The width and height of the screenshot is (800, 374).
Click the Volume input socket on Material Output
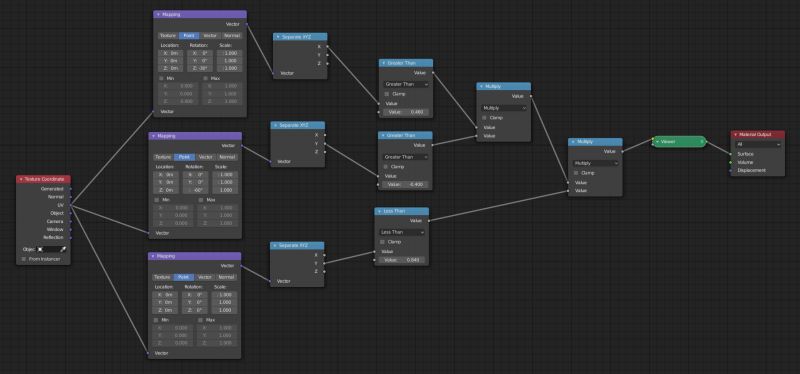[x=731, y=162]
